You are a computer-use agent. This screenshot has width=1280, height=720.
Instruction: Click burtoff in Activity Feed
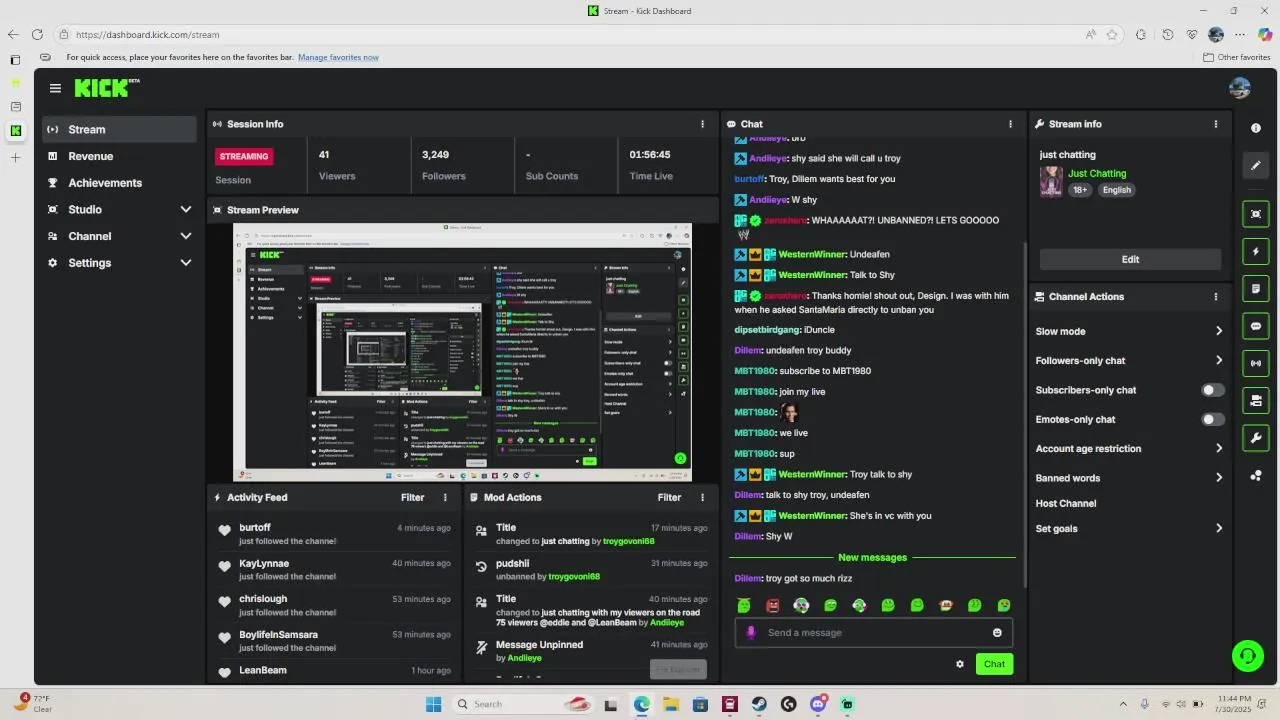255,527
